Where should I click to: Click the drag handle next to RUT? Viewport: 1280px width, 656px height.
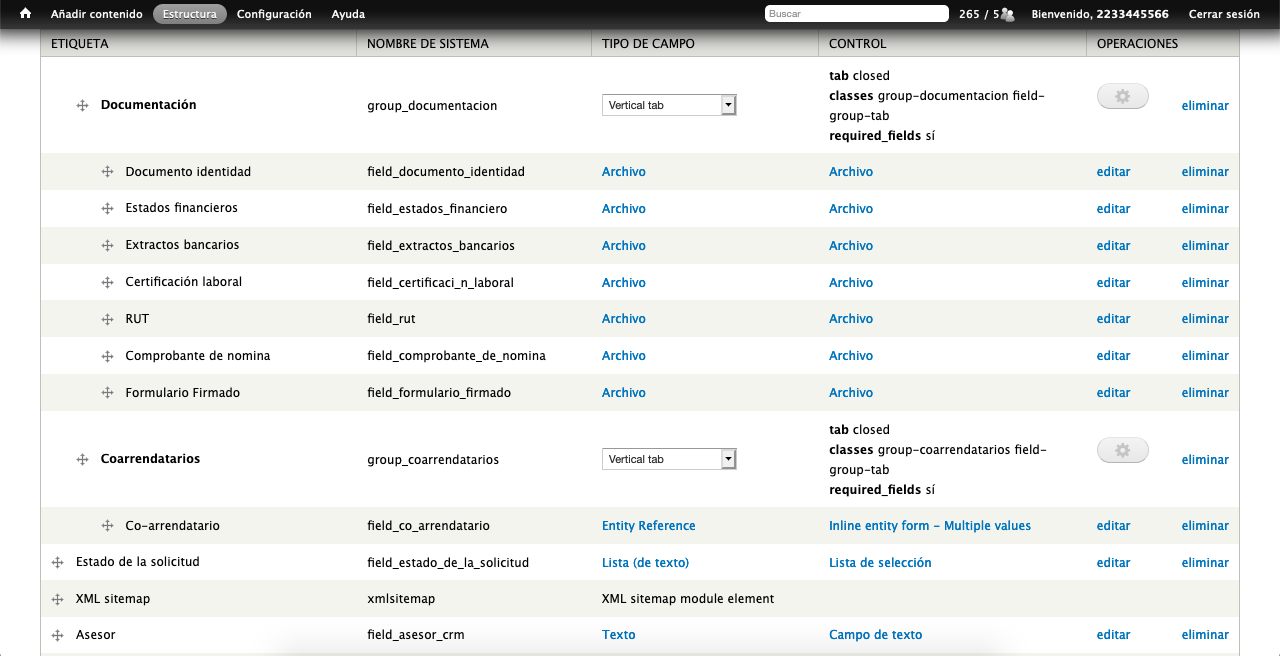click(x=107, y=320)
